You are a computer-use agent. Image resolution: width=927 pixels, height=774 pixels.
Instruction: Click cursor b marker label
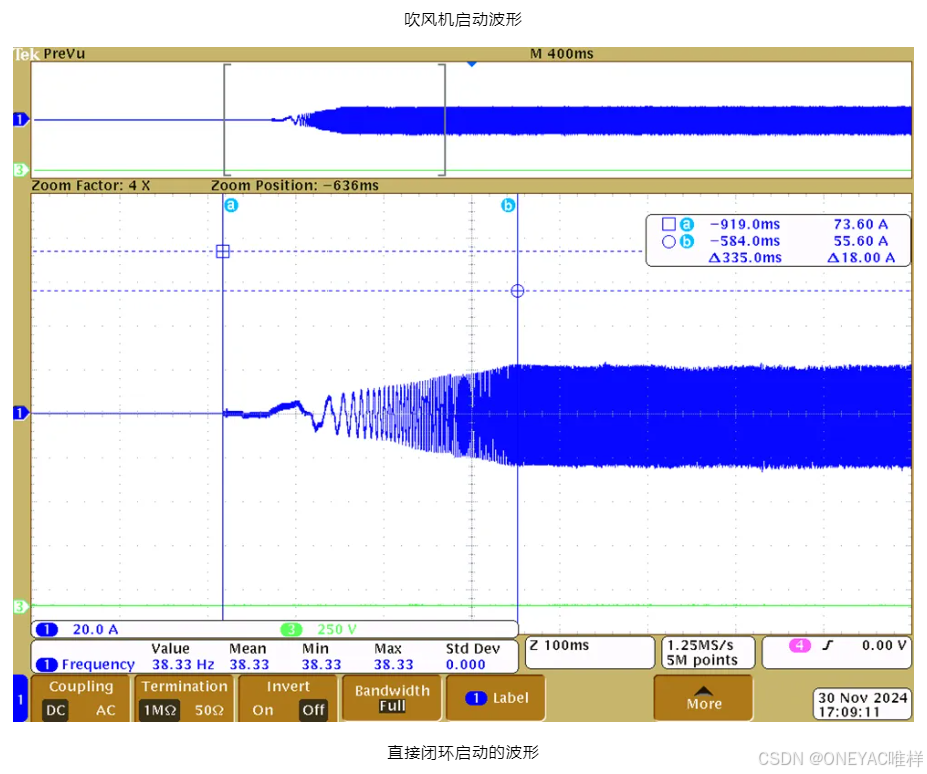(508, 205)
